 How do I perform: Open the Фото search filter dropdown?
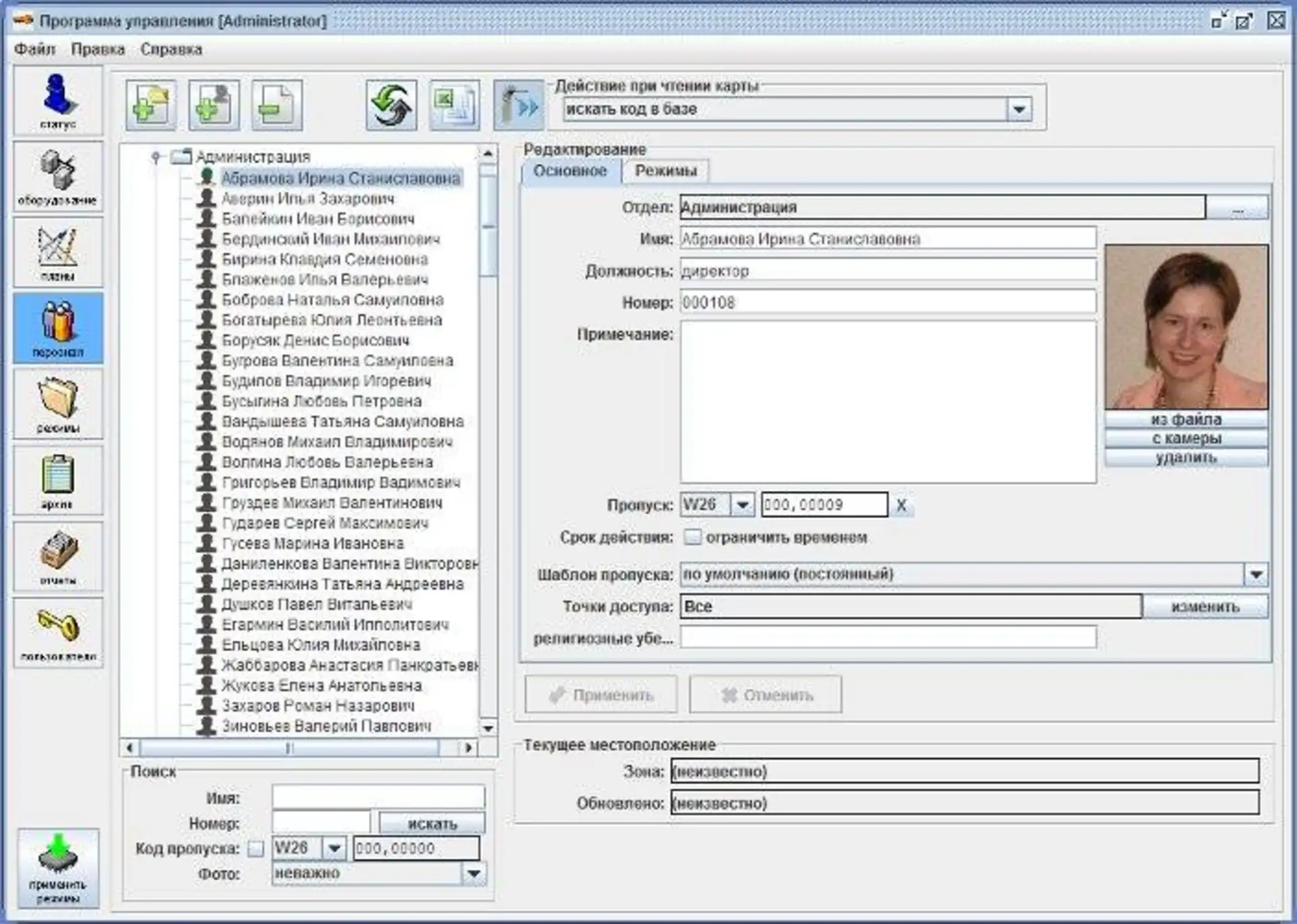(474, 874)
